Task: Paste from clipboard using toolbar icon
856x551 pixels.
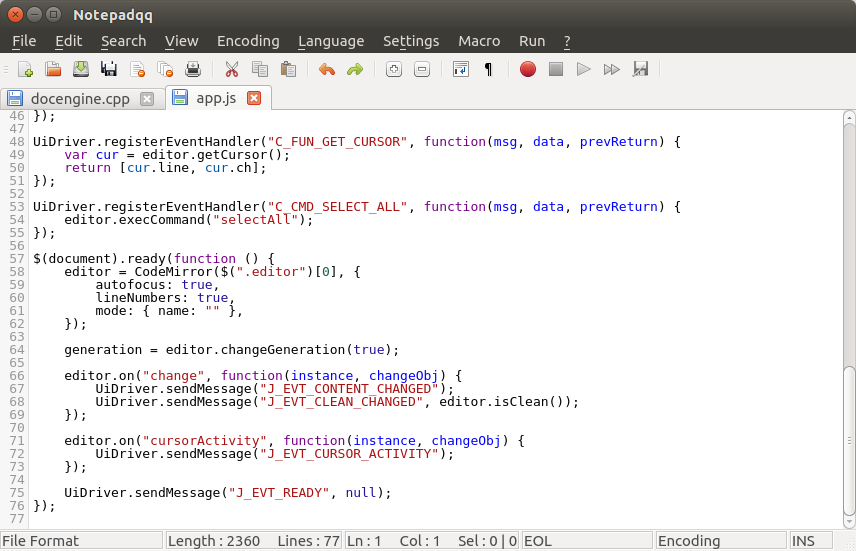Action: (x=288, y=69)
